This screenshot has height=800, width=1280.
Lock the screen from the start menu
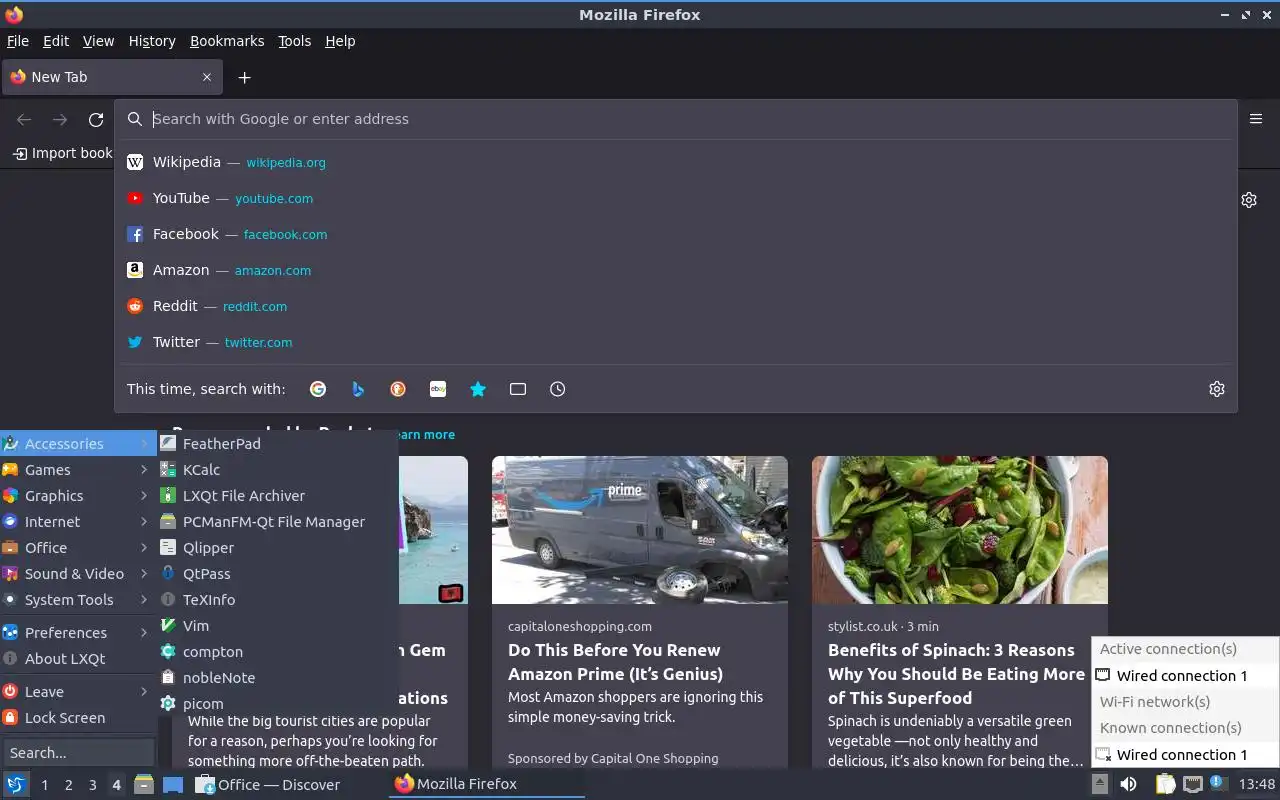(x=78, y=717)
